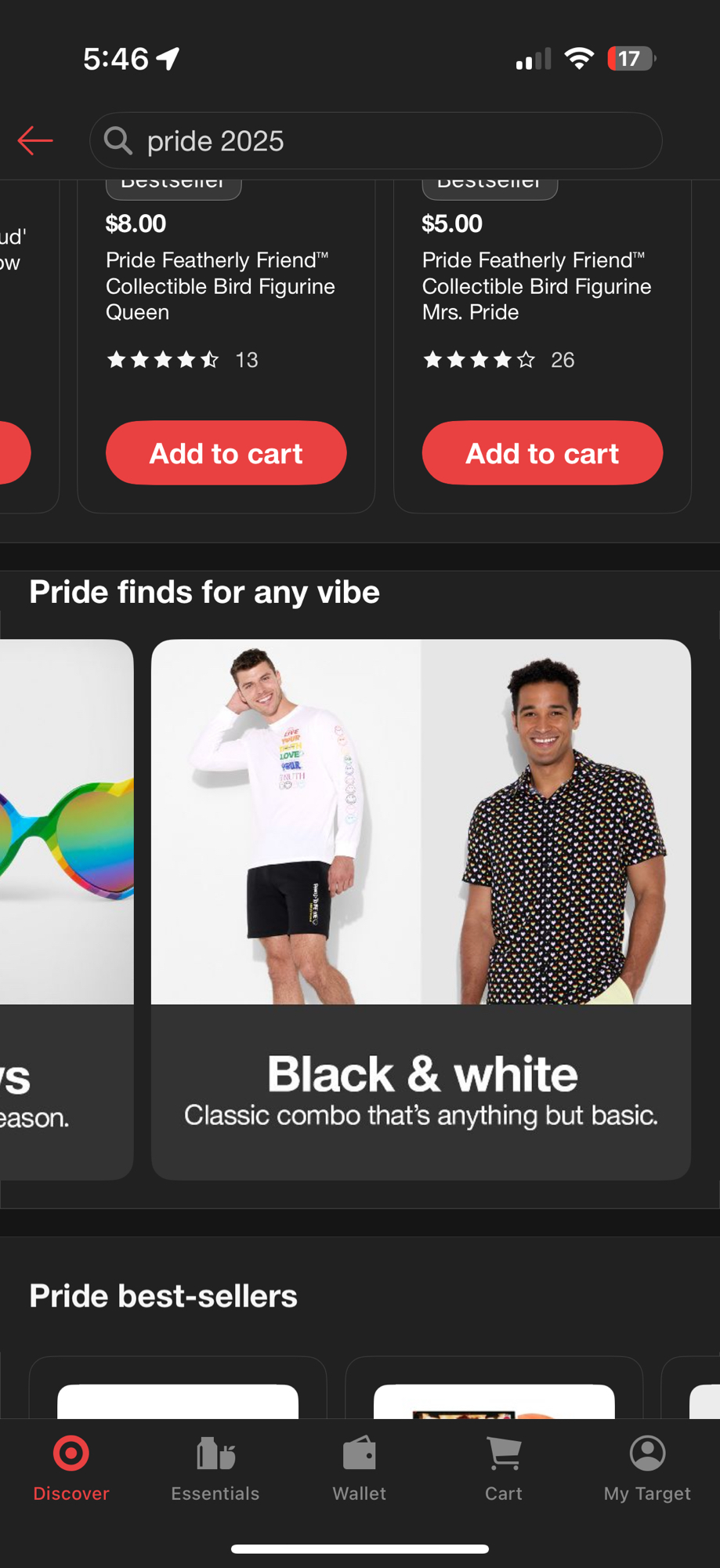Tap the Wi-Fi status icon
The image size is (720, 1568).
click(579, 59)
